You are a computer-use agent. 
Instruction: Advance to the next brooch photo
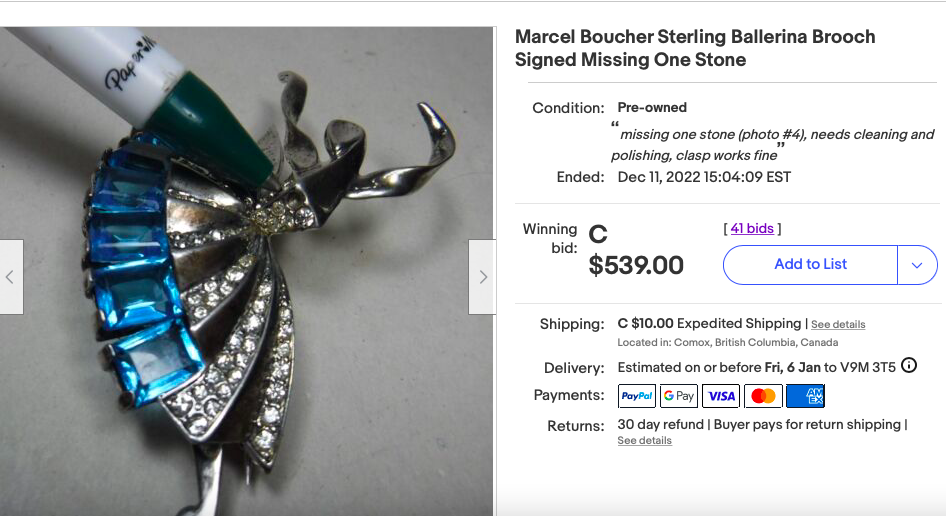[482, 277]
